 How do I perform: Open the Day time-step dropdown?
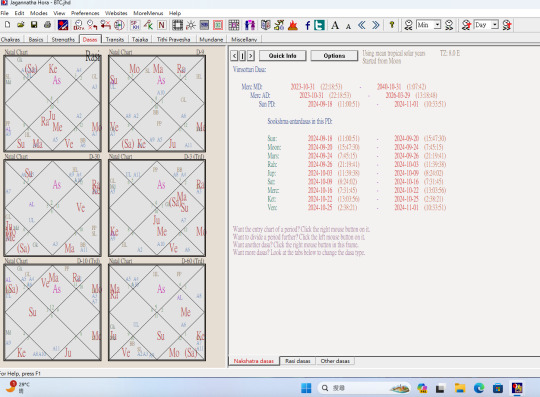point(495,25)
